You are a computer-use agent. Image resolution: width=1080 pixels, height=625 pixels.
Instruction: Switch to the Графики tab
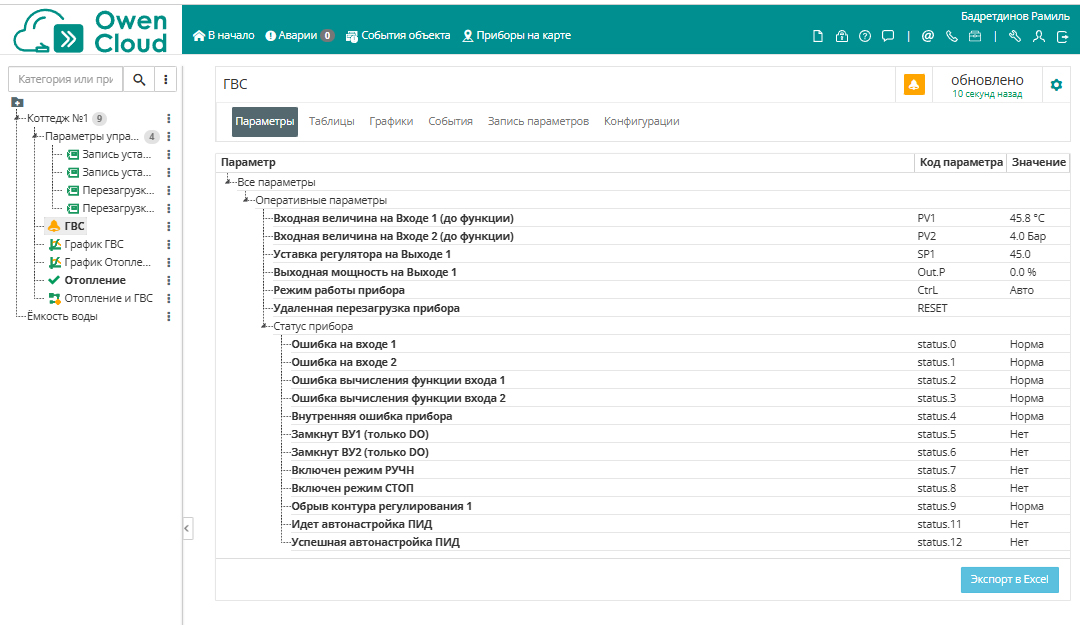click(391, 121)
